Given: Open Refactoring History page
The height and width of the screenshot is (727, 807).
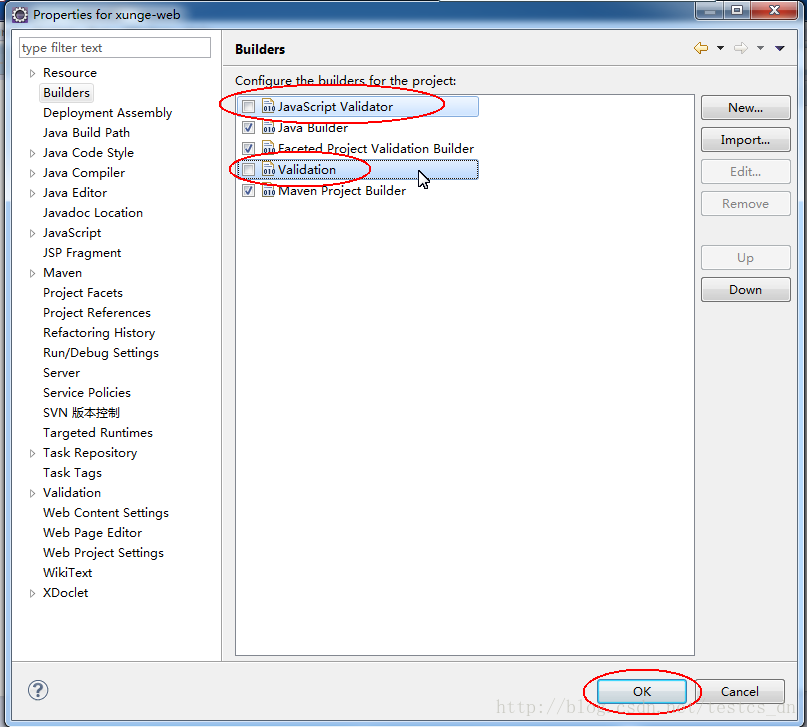Looking at the screenshot, I should pyautogui.click(x=99, y=333).
